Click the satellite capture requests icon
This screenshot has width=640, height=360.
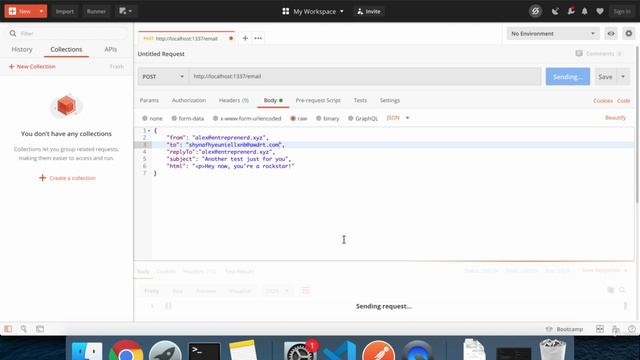pos(555,11)
